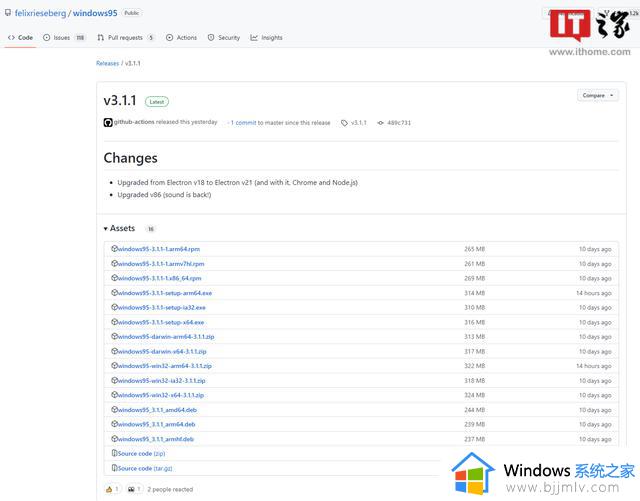Switch to the Issues tab

click(64, 38)
